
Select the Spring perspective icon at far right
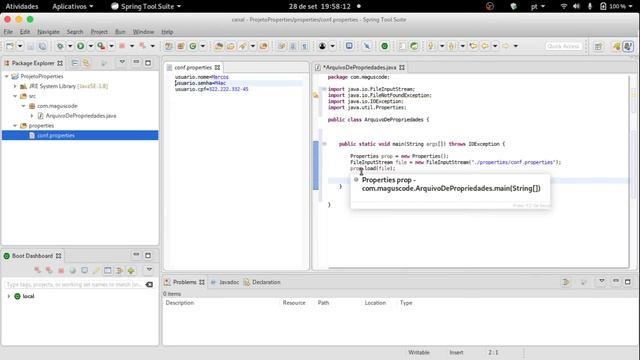pyautogui.click(x=628, y=46)
